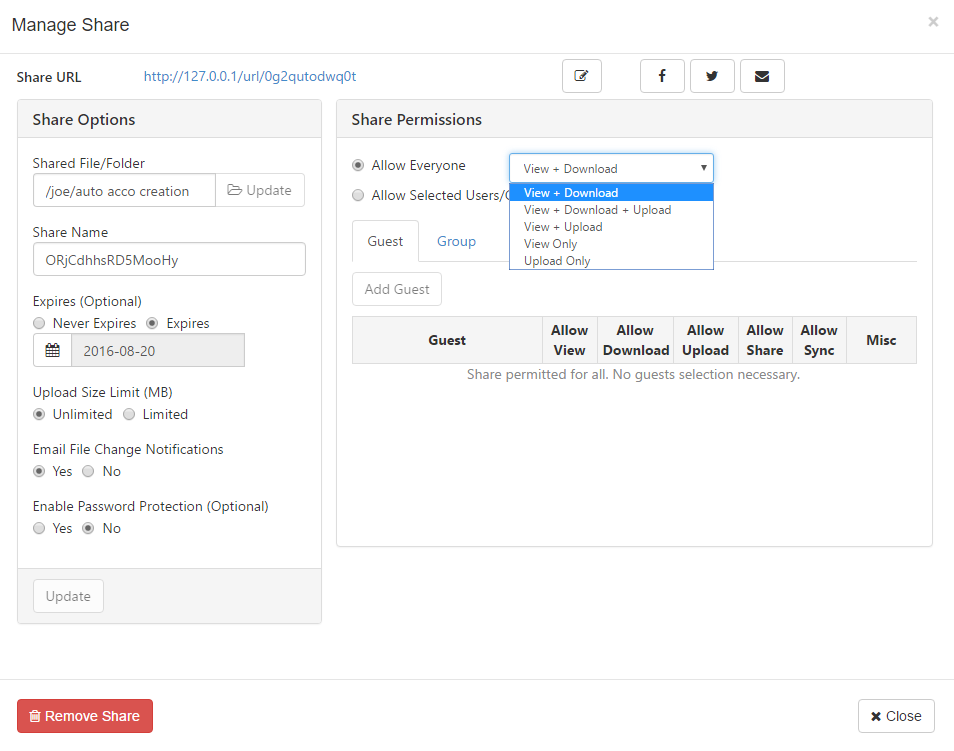Click the Misc column header
This screenshot has width=954, height=751.
click(881, 340)
